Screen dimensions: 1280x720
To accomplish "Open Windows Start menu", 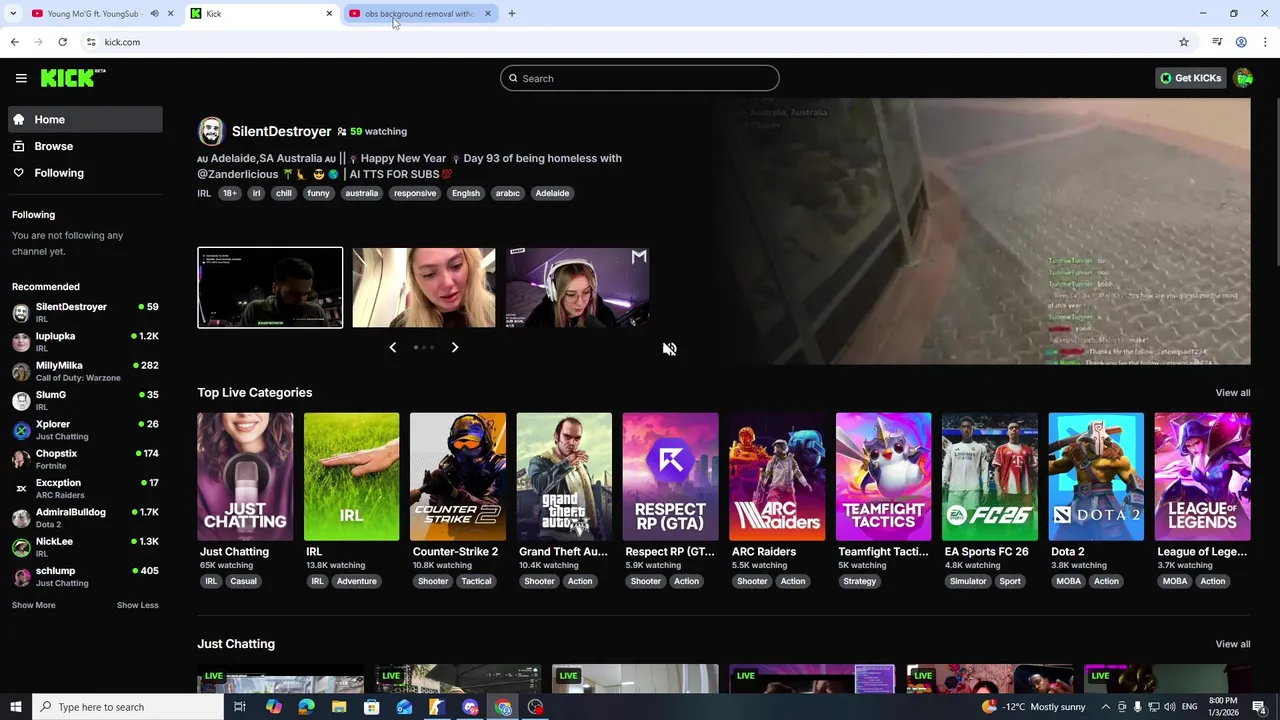I will point(15,707).
